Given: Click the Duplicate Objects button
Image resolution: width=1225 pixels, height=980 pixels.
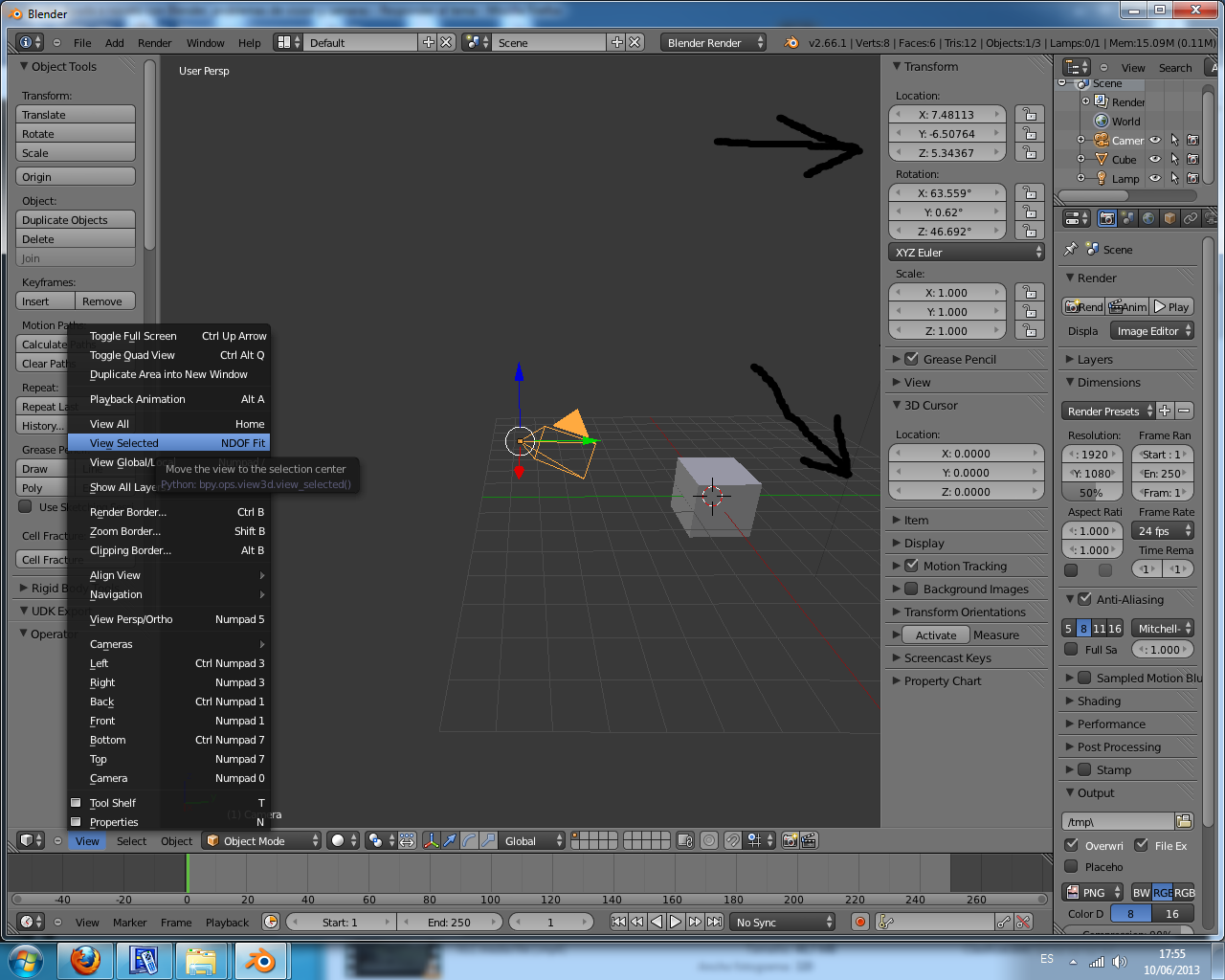Looking at the screenshot, I should point(76,219).
